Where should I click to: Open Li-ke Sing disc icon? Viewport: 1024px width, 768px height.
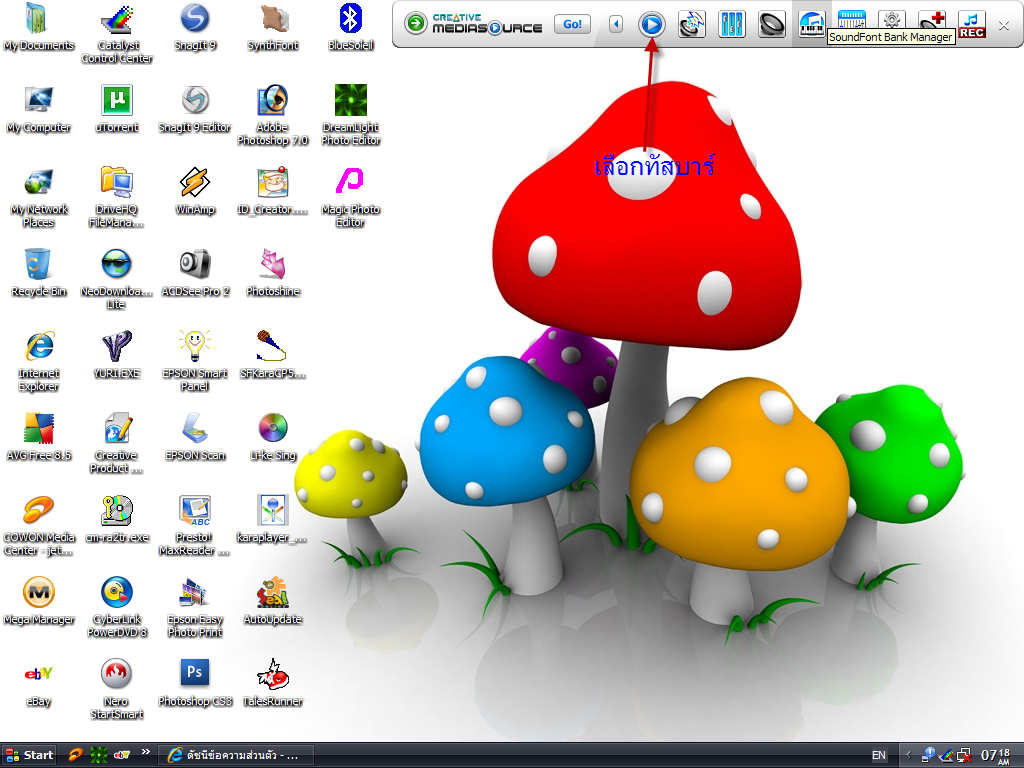click(272, 437)
